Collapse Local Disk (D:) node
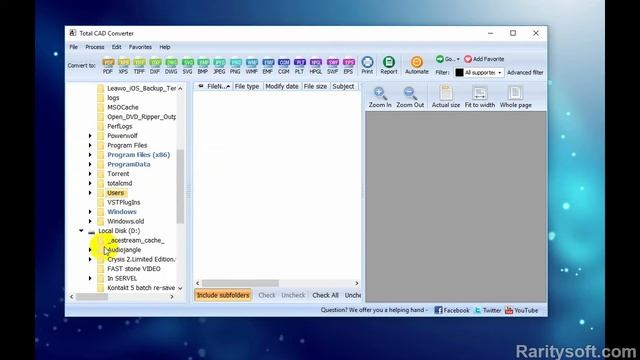Image resolution: width=640 pixels, height=360 pixels. coord(81,231)
